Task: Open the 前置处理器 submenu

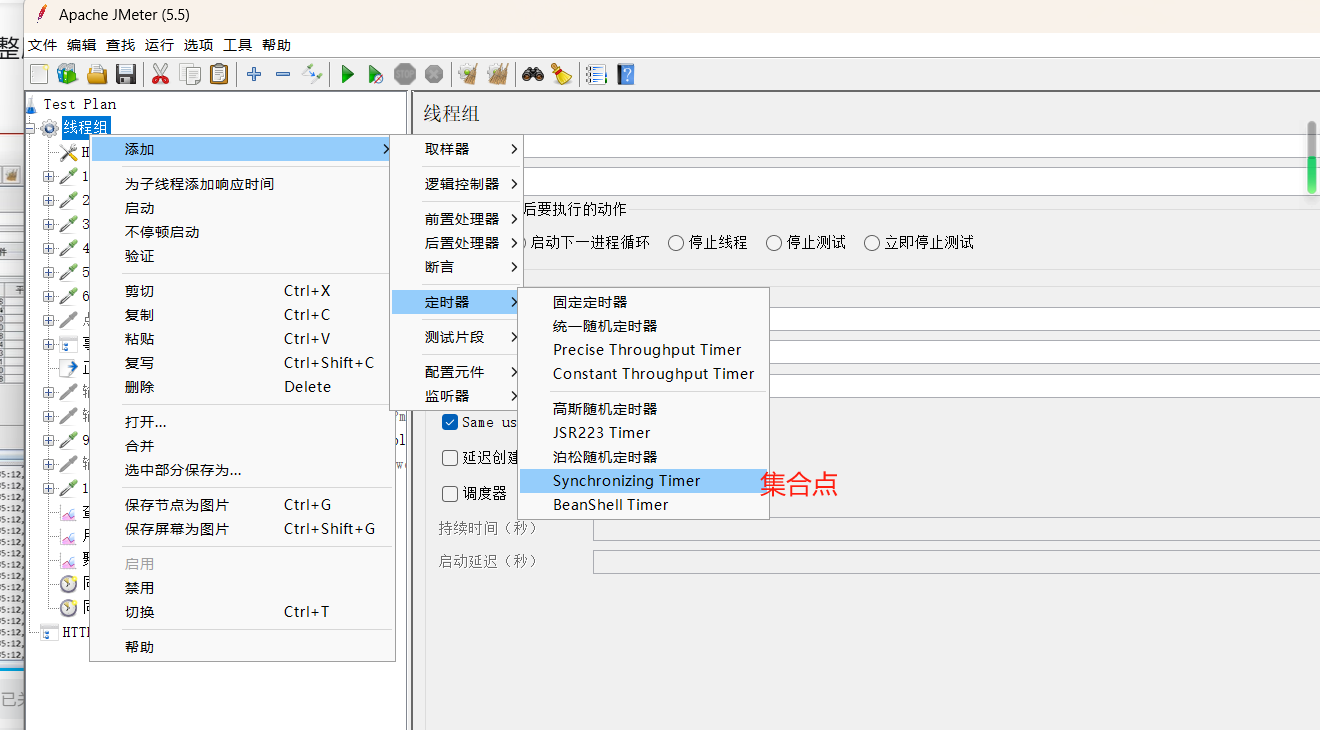Action: (x=456, y=219)
